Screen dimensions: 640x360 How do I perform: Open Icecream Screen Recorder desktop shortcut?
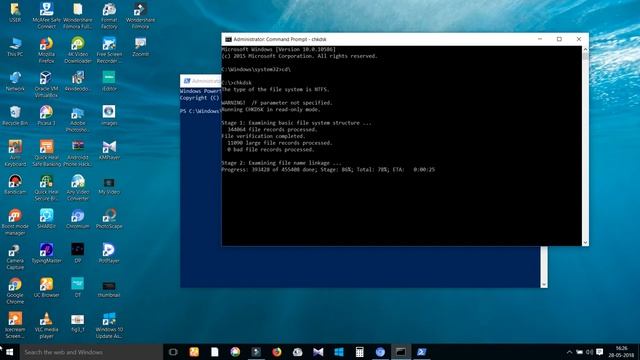pyautogui.click(x=15, y=325)
